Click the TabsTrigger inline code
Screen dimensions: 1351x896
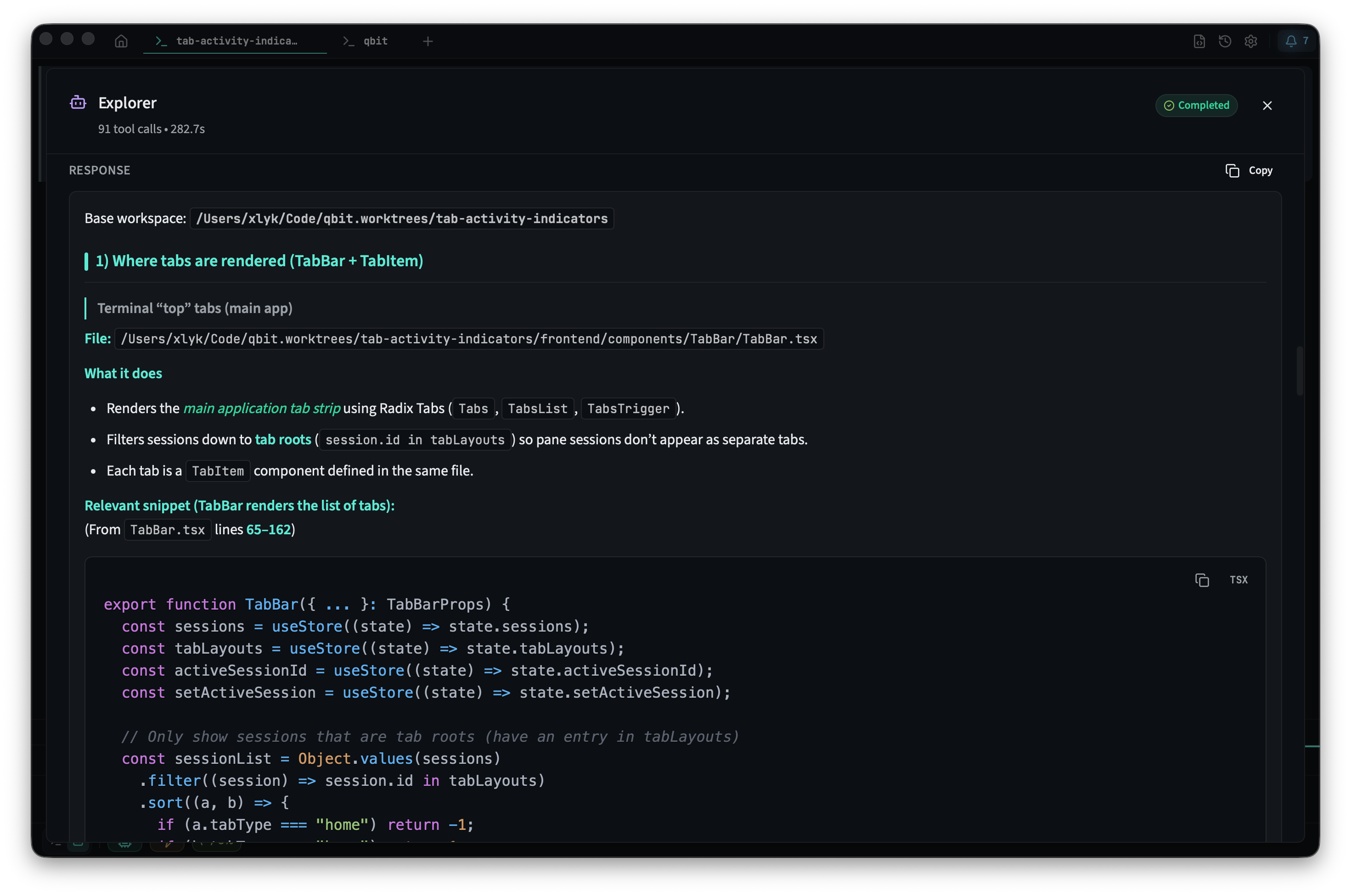628,409
